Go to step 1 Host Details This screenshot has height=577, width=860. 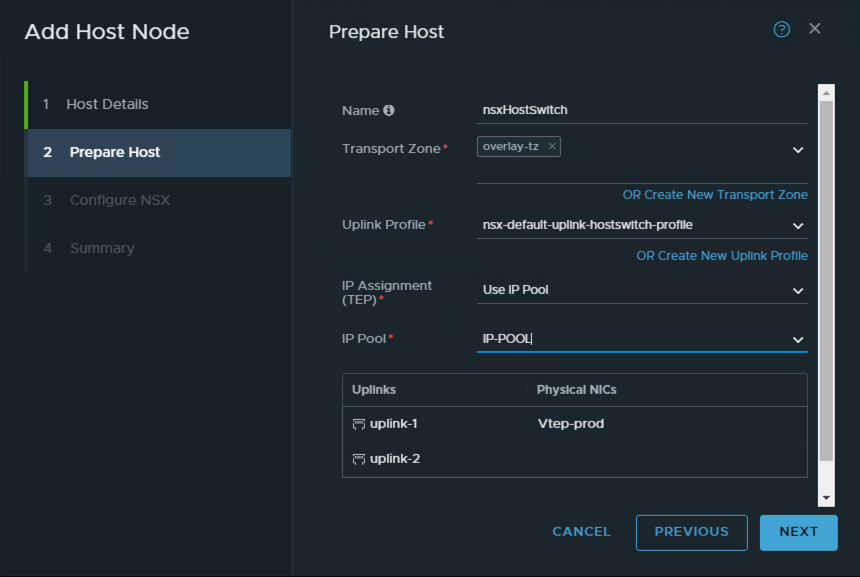[159, 105]
